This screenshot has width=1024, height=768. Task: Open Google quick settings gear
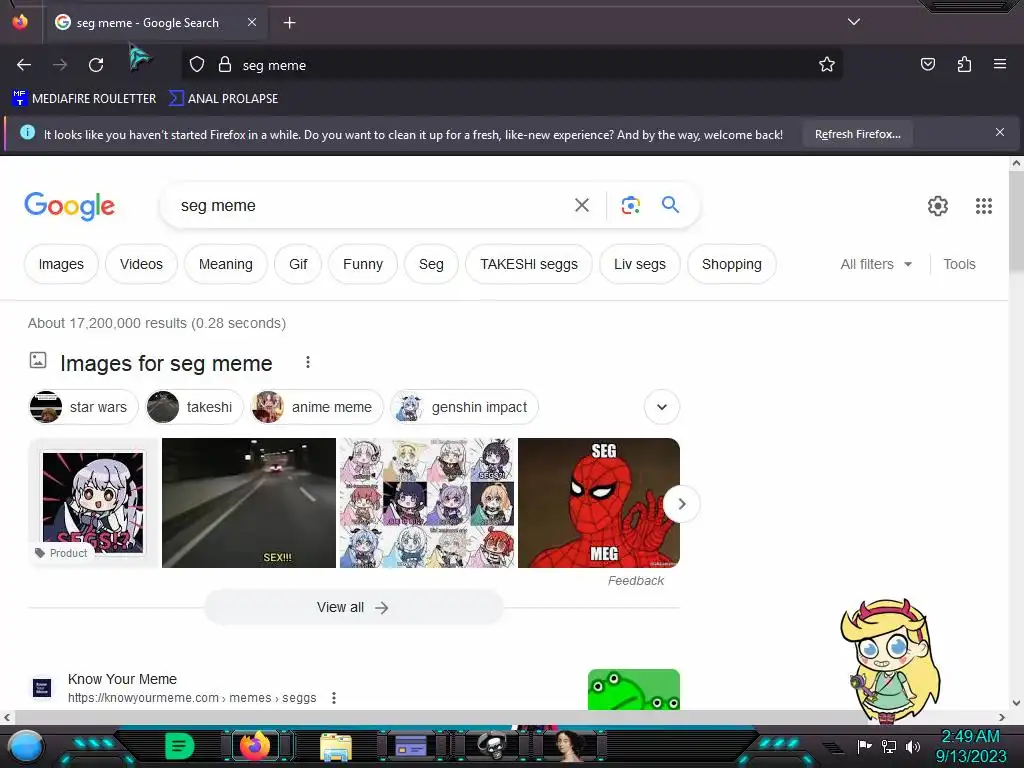click(938, 206)
